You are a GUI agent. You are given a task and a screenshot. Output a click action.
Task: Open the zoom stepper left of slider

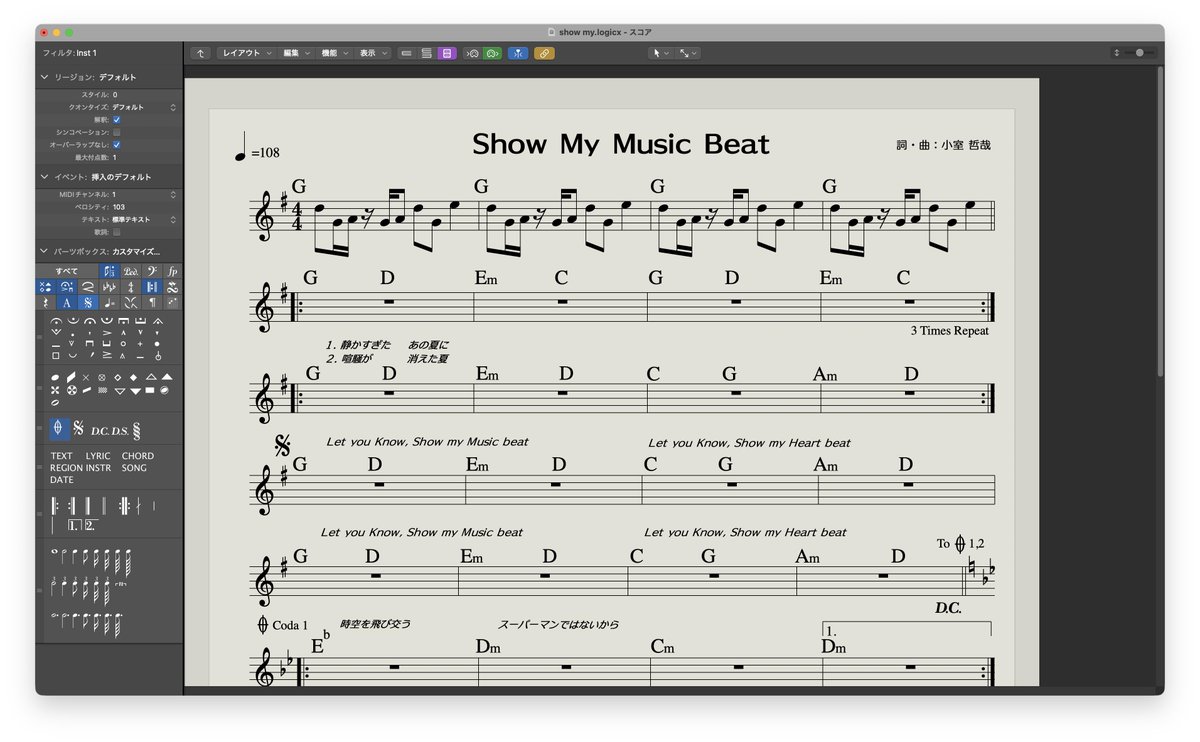tap(1116, 53)
